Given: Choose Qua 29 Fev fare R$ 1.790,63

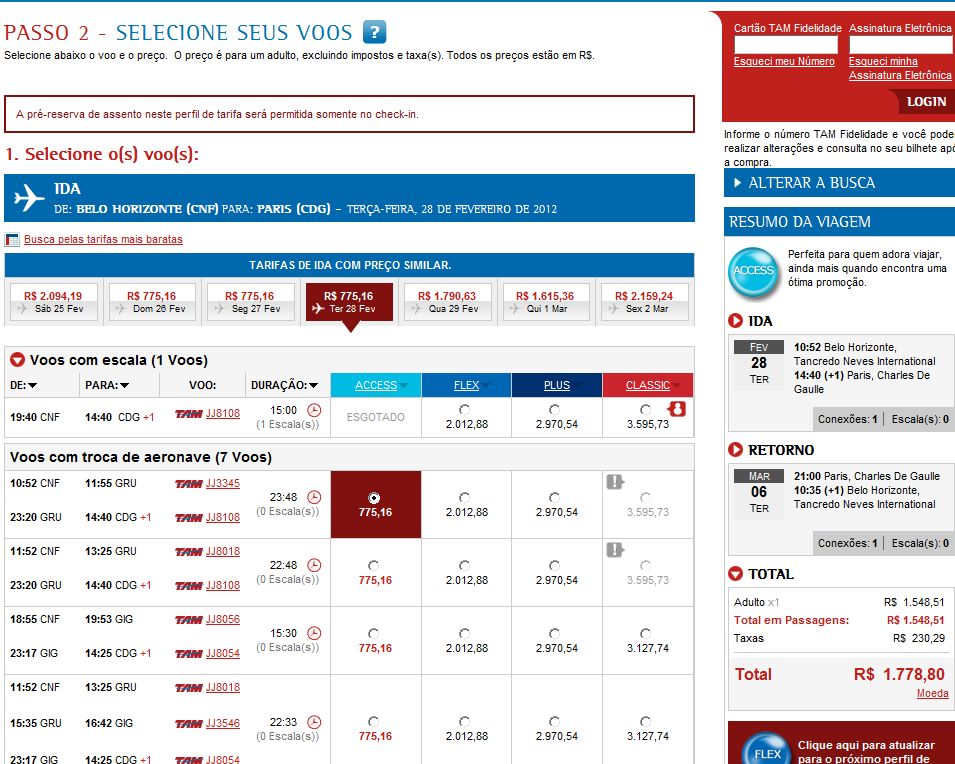Looking at the screenshot, I should coord(447,302).
